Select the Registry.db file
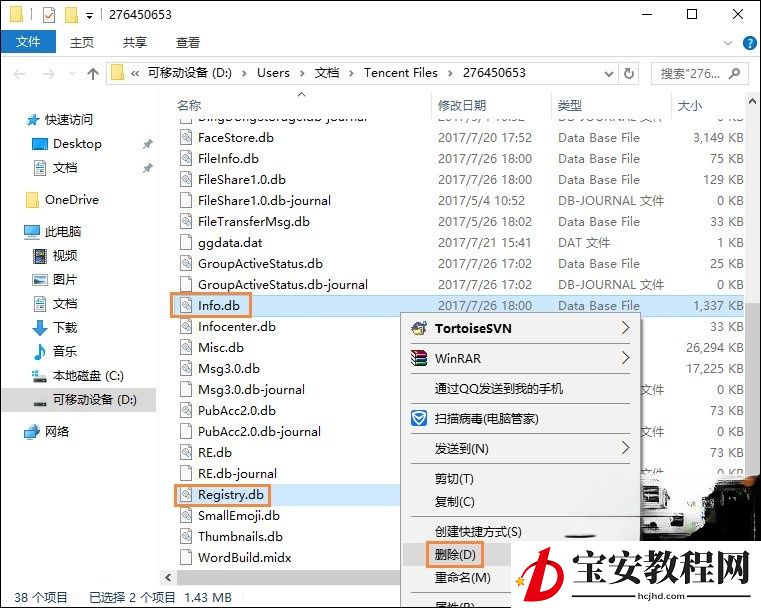Viewport: 761px width, 608px height. pyautogui.click(x=231, y=495)
